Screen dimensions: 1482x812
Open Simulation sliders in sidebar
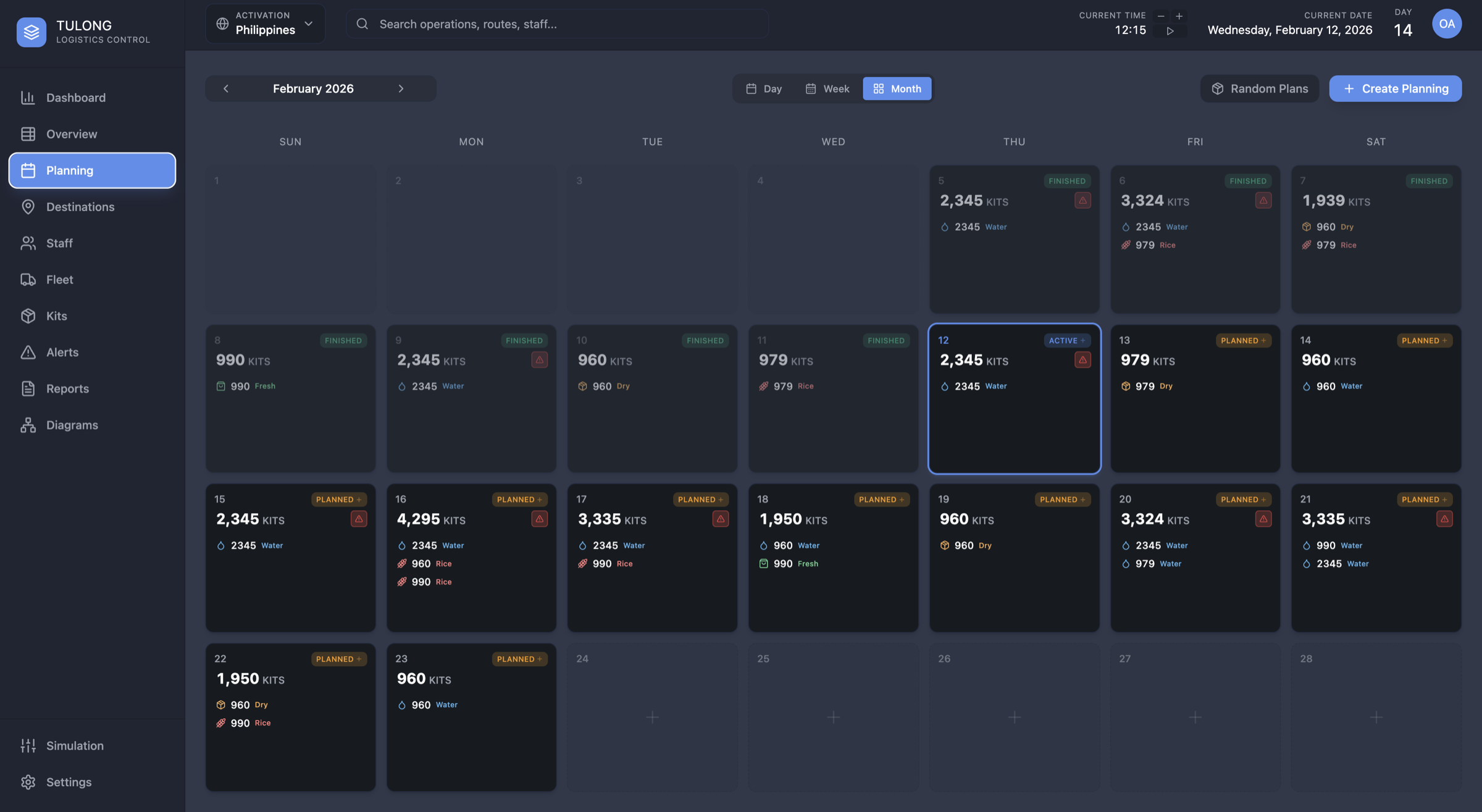[x=74, y=745]
